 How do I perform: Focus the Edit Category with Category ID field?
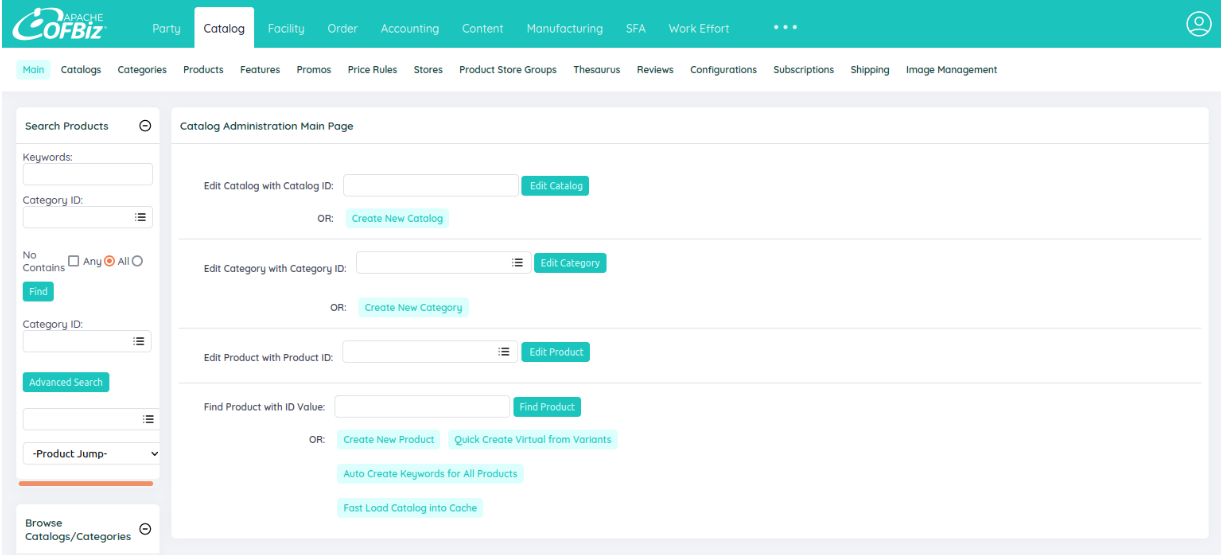(x=443, y=262)
